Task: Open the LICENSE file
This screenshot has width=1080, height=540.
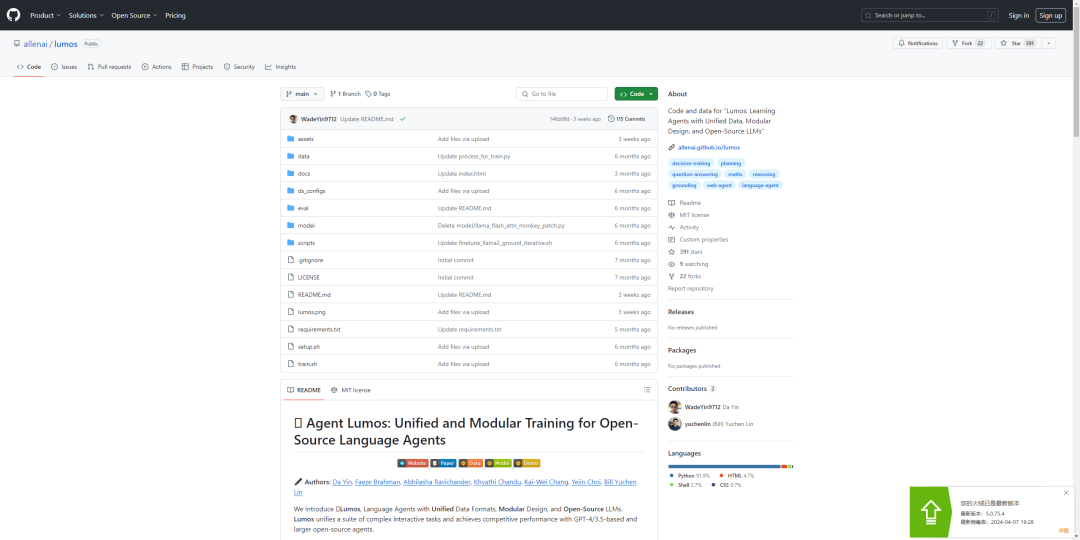Action: (x=309, y=278)
